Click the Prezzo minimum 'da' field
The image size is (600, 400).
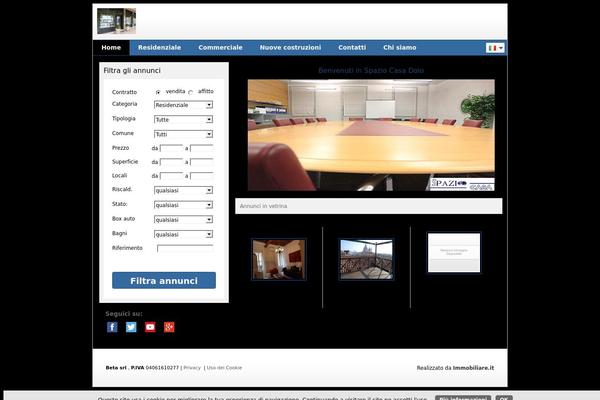pyautogui.click(x=171, y=148)
